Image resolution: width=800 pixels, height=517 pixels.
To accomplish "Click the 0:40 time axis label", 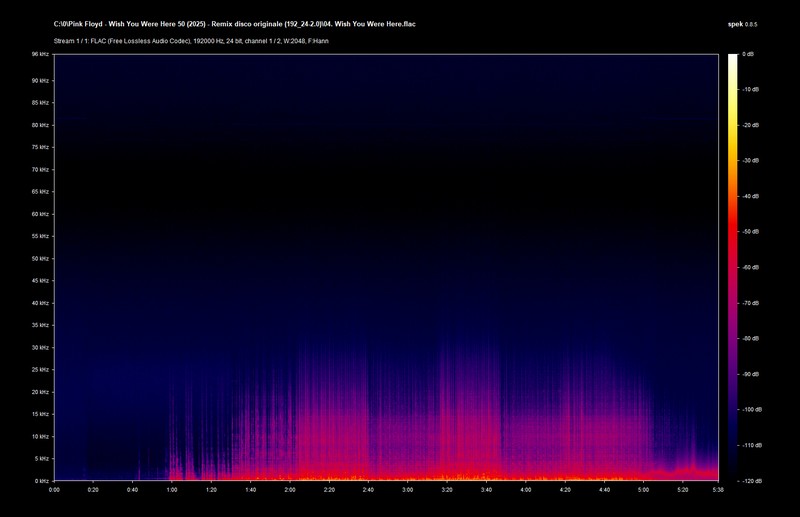I will coord(133,490).
